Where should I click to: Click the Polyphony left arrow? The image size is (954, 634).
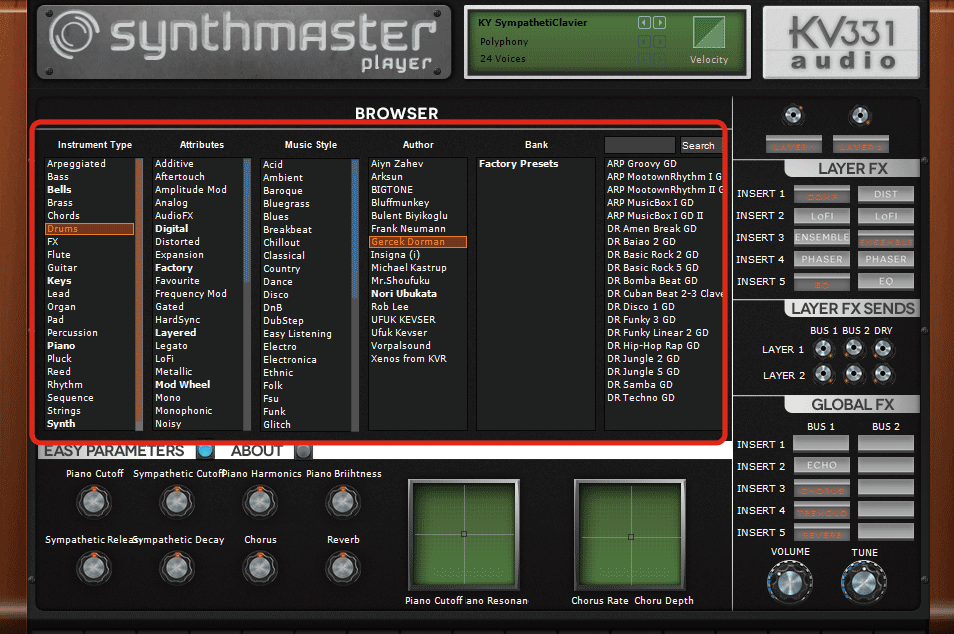pos(644,41)
